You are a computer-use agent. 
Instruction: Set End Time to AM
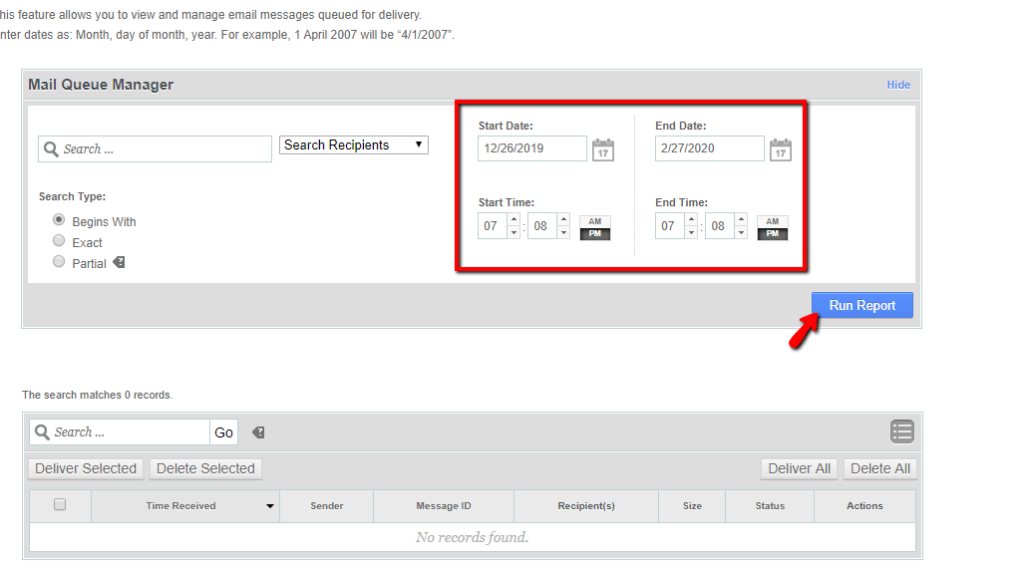(x=773, y=221)
